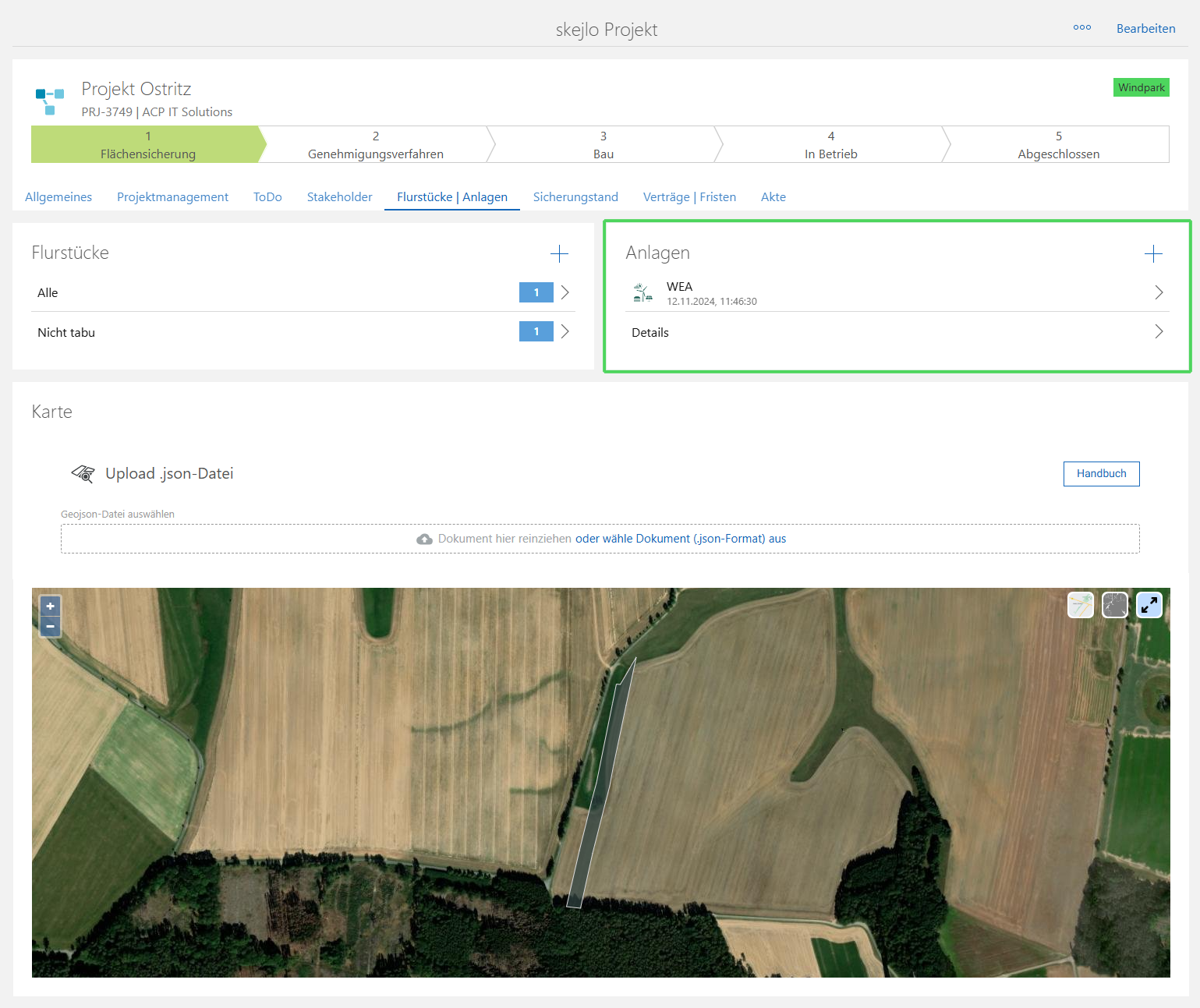
Task: Click the Handbuch button
Action: click(x=1101, y=474)
